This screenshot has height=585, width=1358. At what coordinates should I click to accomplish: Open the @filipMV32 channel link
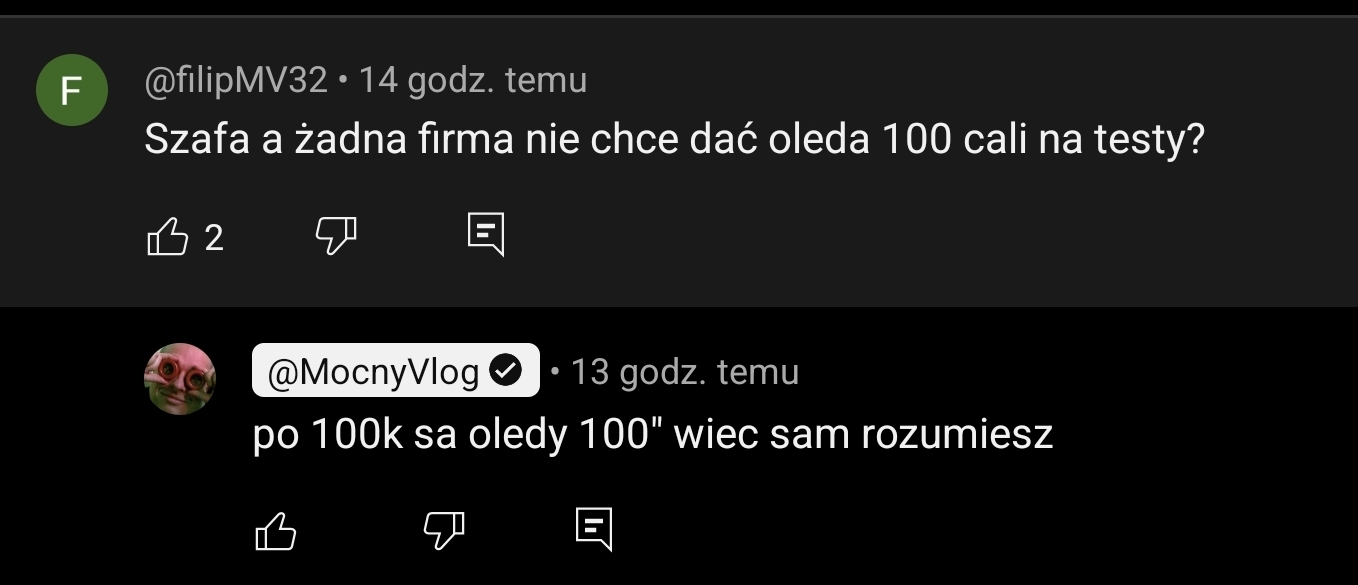[236, 80]
